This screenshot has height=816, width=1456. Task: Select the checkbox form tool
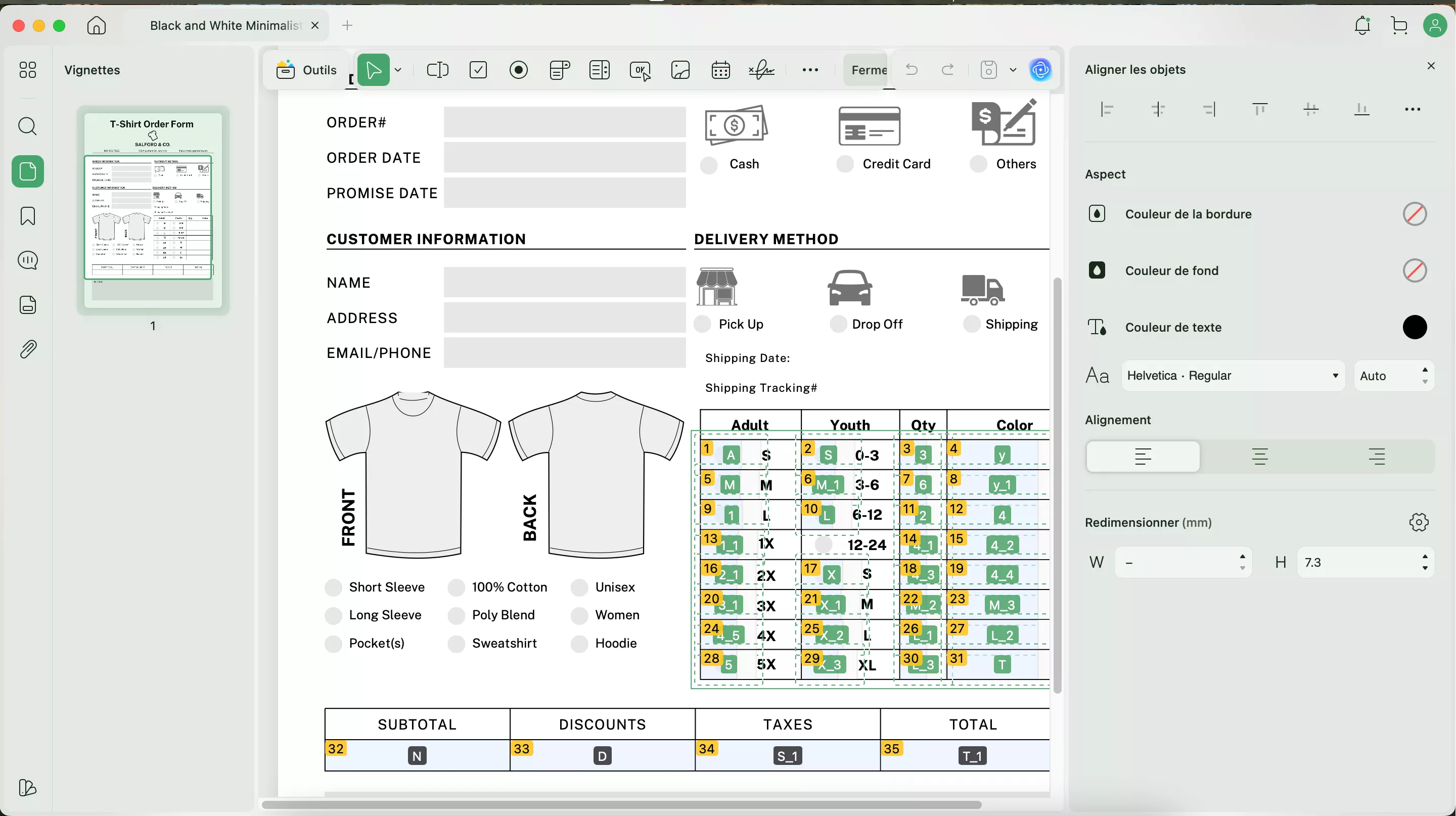click(x=478, y=70)
